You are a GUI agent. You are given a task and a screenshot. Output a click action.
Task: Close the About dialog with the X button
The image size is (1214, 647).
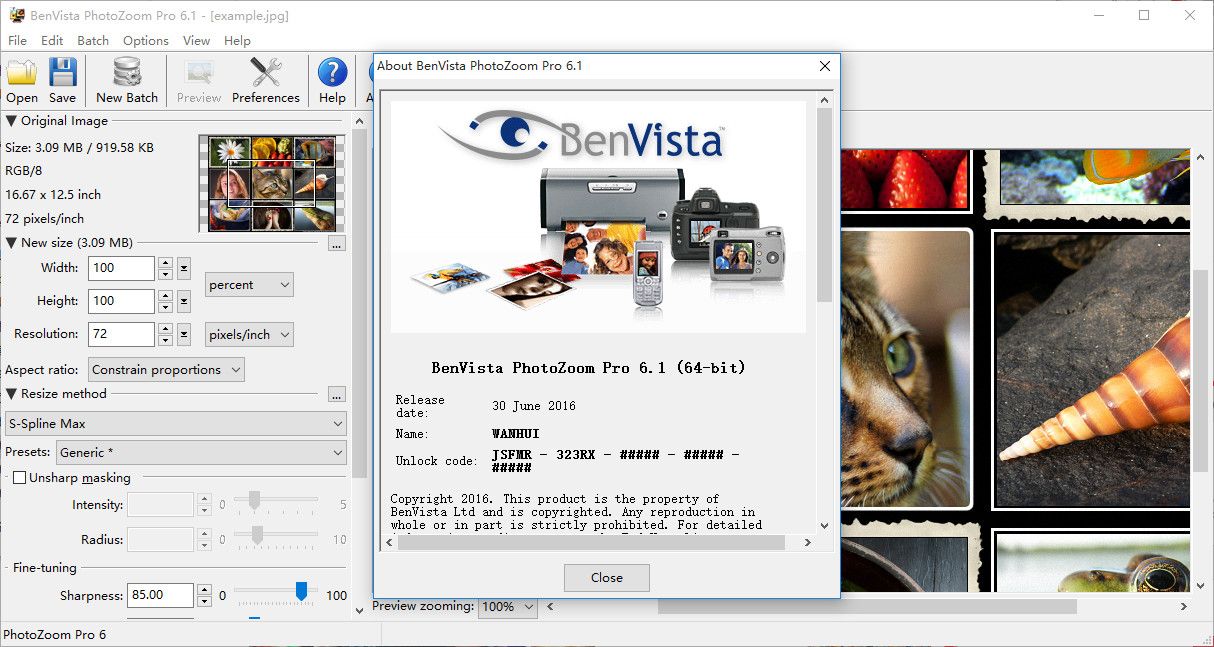[x=825, y=66]
